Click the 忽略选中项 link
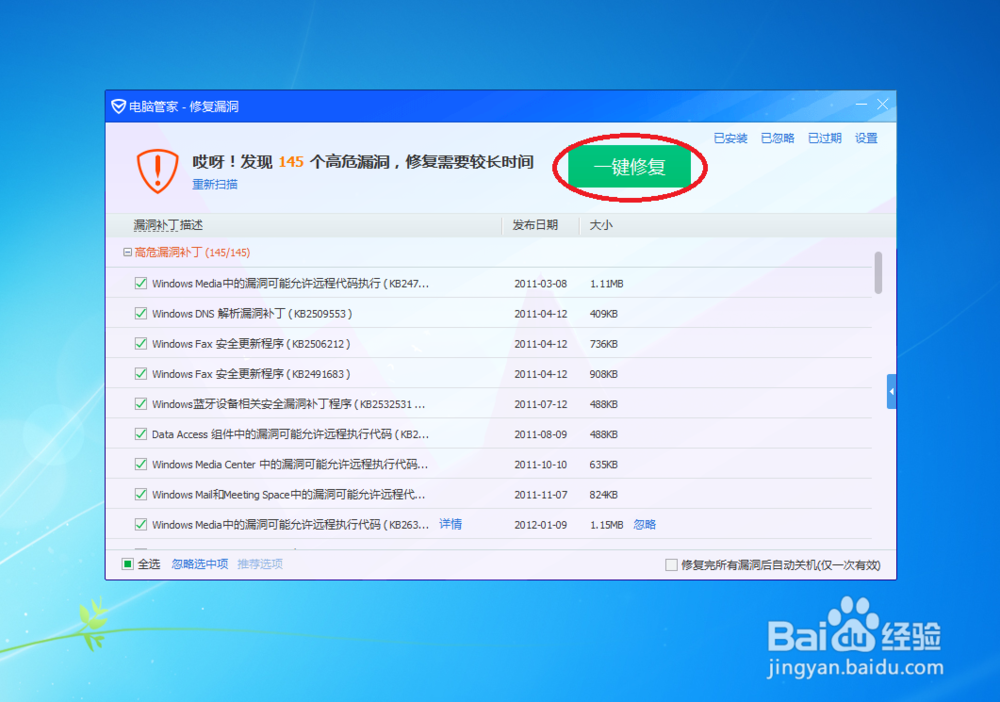This screenshot has width=1000, height=702. [200, 564]
